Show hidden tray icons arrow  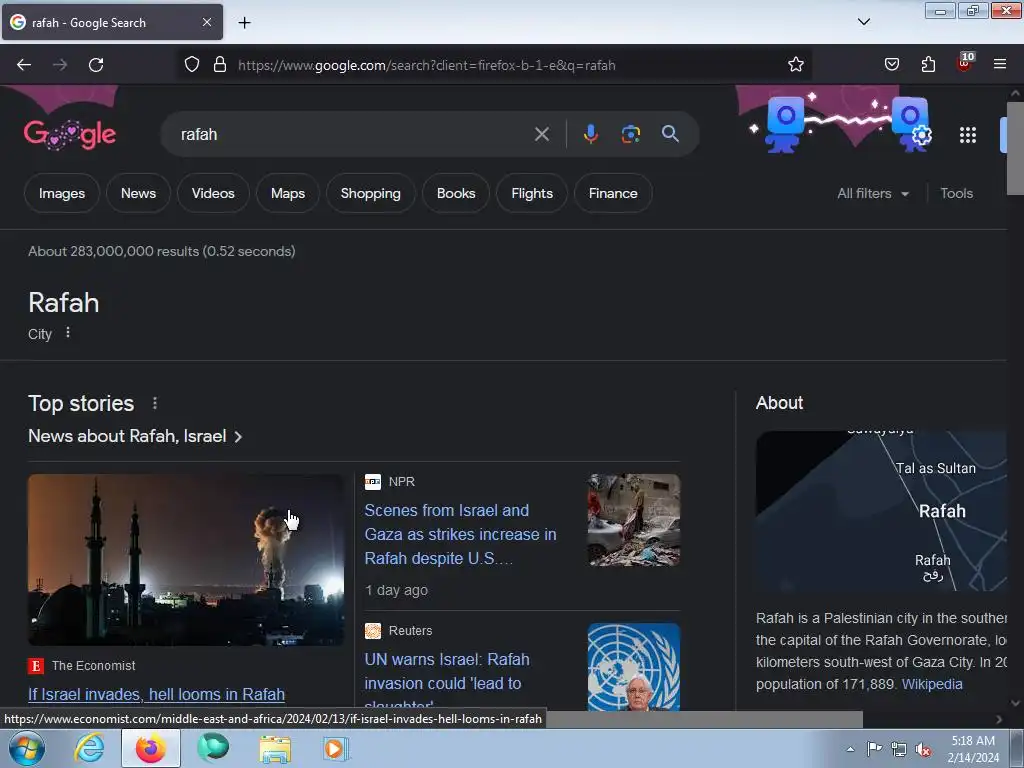850,749
